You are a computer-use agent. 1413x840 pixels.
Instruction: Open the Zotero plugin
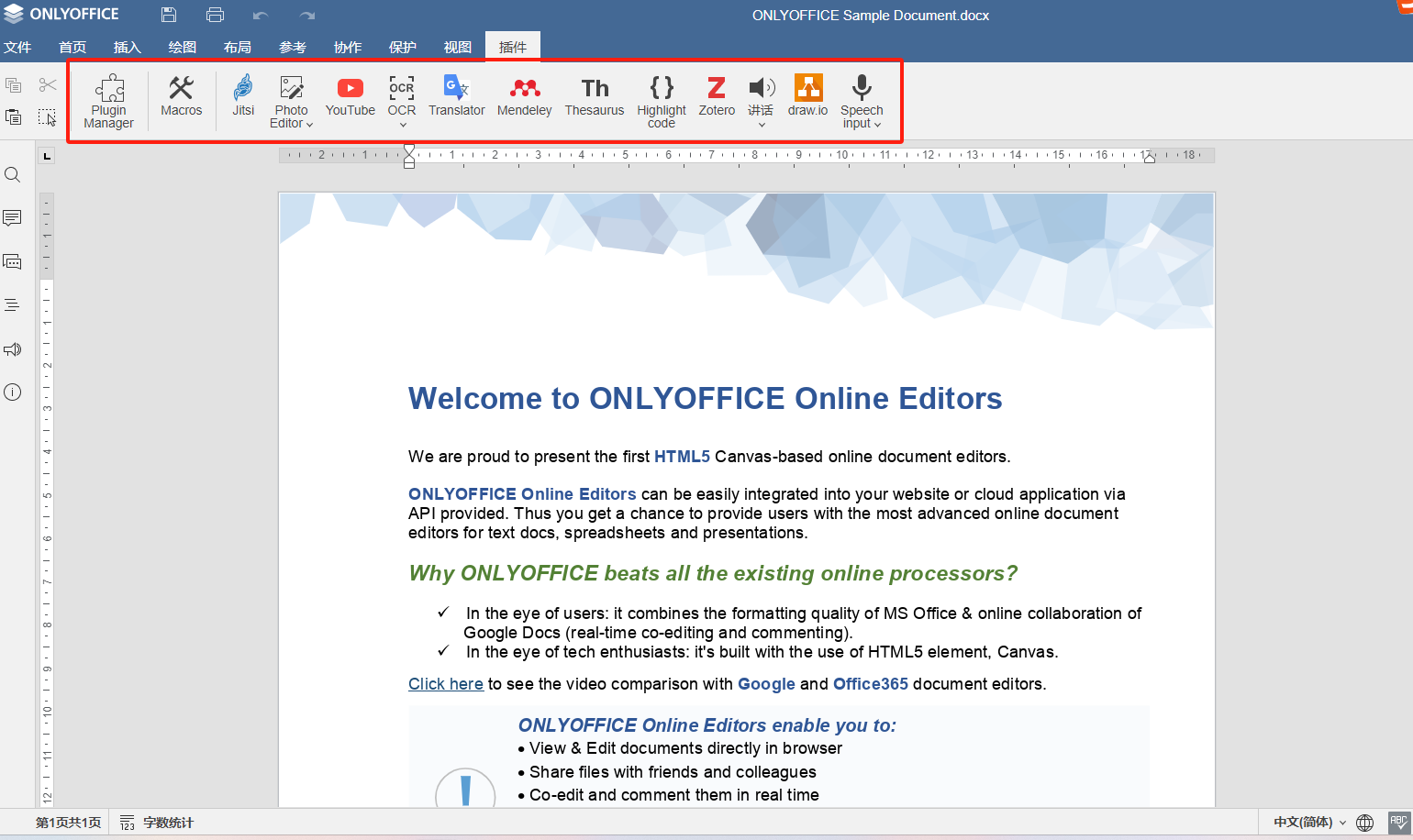tap(717, 95)
